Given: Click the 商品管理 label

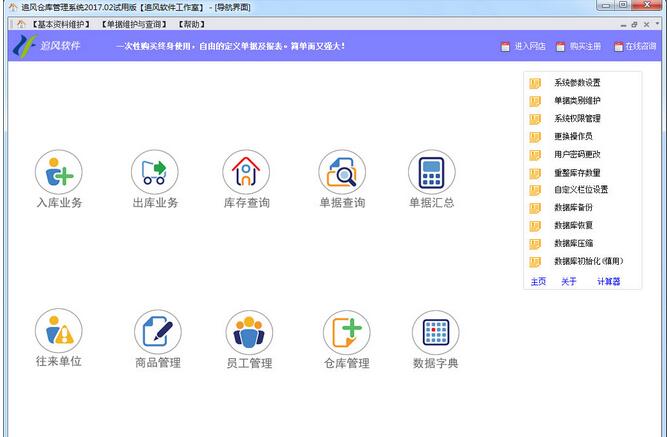Looking at the screenshot, I should (x=158, y=363).
